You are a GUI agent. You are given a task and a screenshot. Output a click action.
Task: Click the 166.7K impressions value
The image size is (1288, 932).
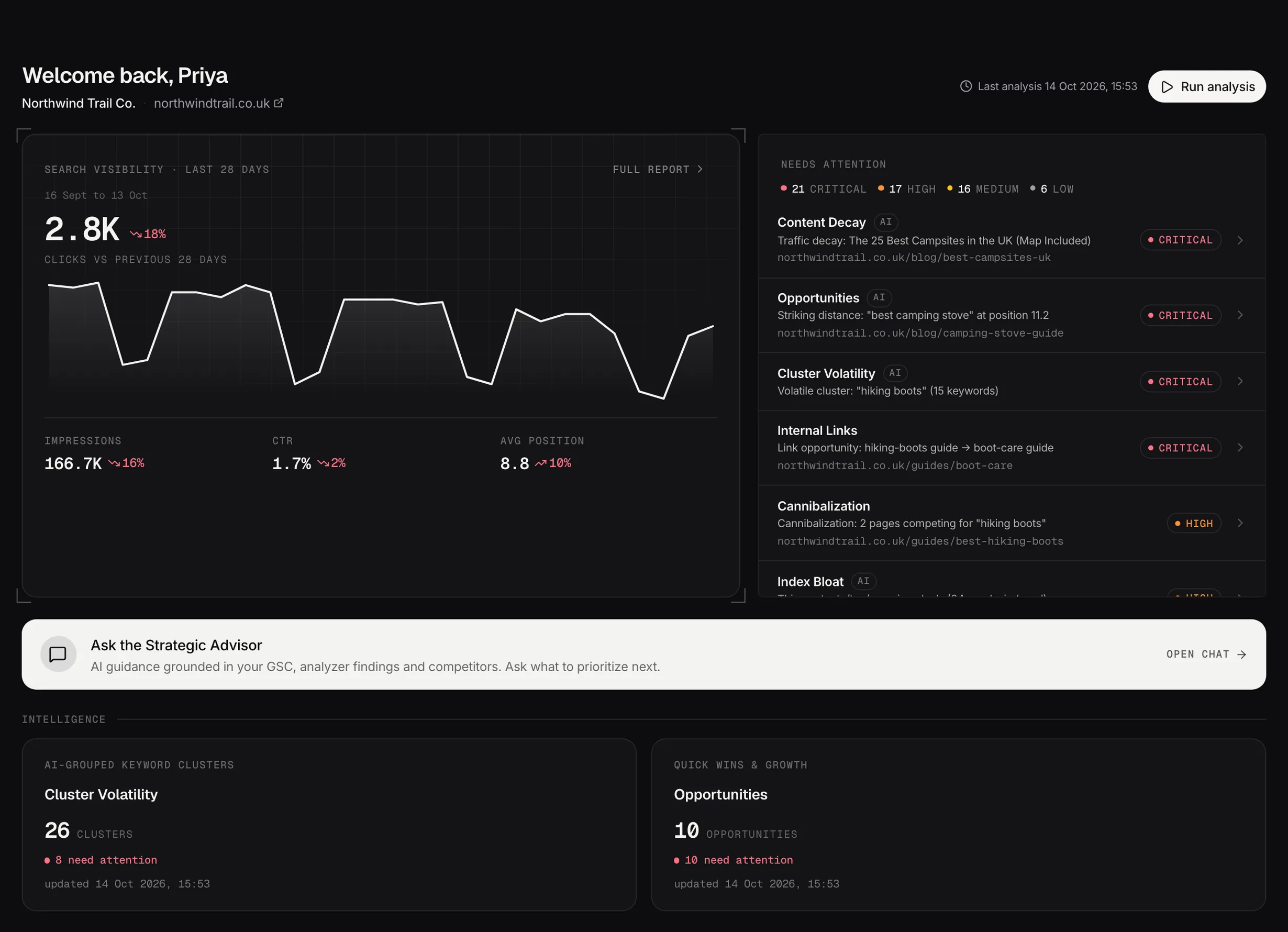click(73, 464)
